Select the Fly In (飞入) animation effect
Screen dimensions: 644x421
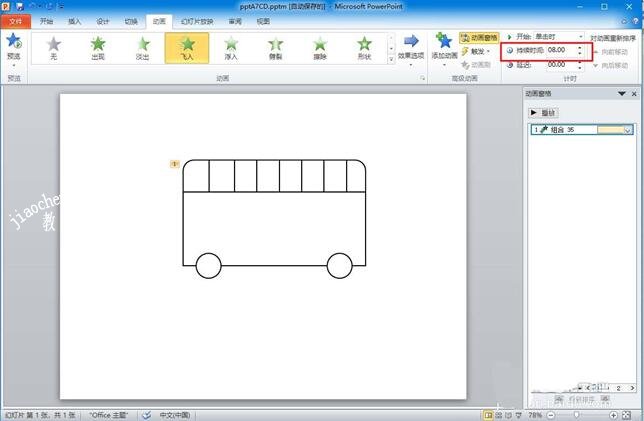(187, 48)
